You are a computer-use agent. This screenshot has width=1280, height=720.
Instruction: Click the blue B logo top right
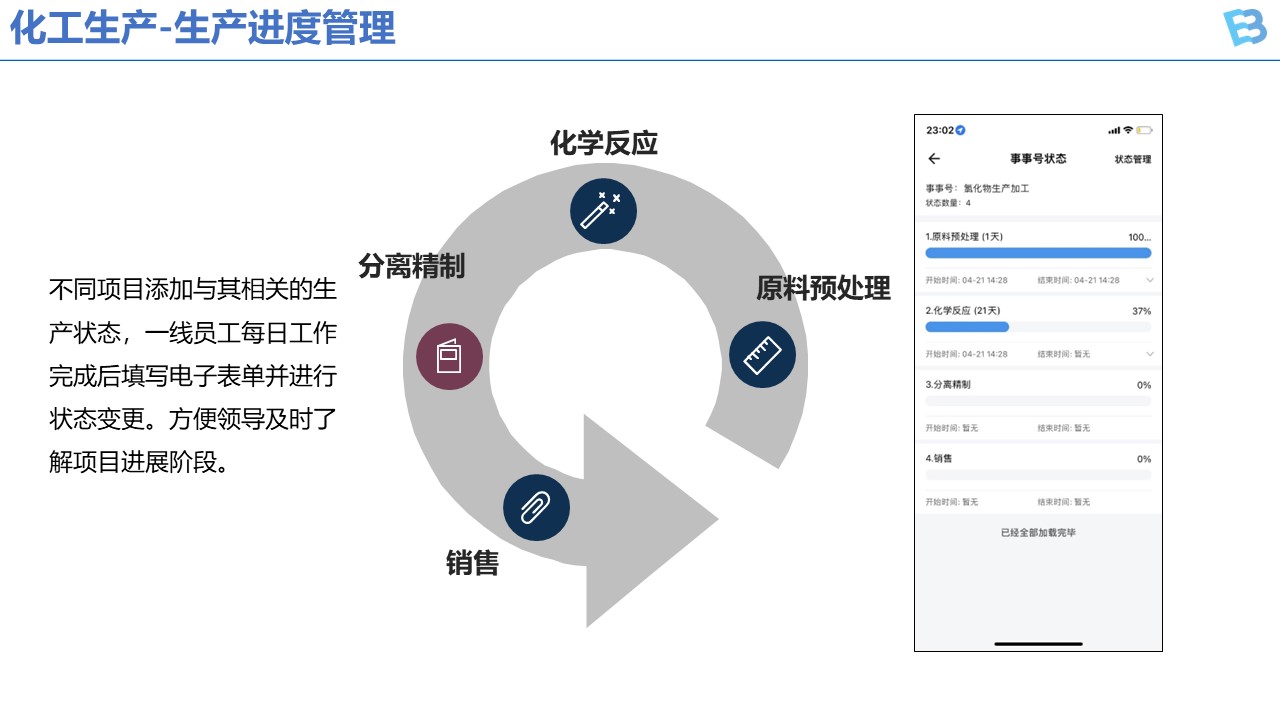1244,28
